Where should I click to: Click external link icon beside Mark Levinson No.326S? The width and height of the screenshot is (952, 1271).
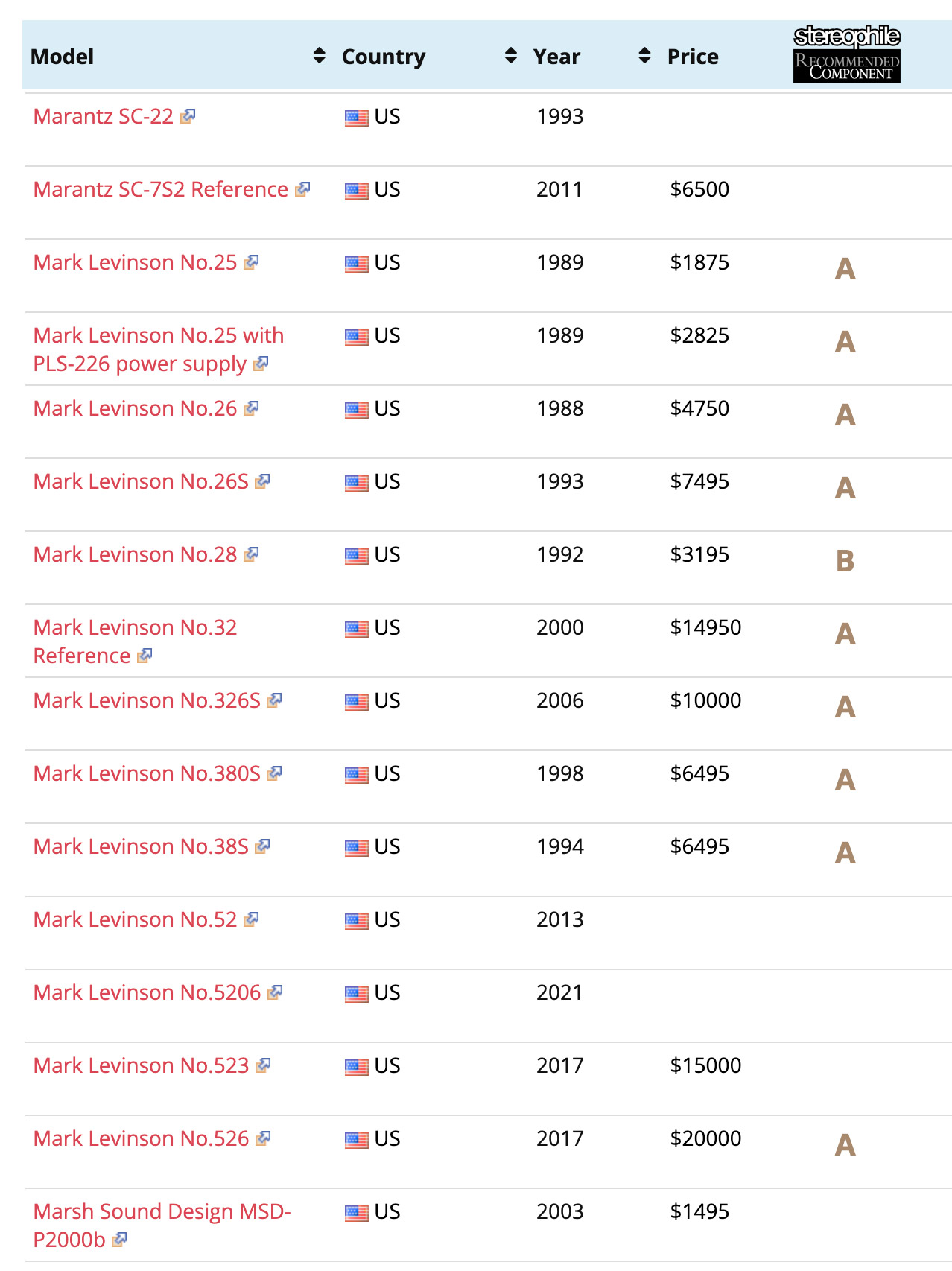click(274, 700)
